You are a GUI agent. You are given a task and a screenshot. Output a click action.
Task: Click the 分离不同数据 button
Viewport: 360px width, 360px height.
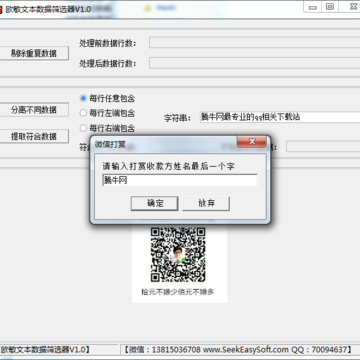[x=34, y=110]
